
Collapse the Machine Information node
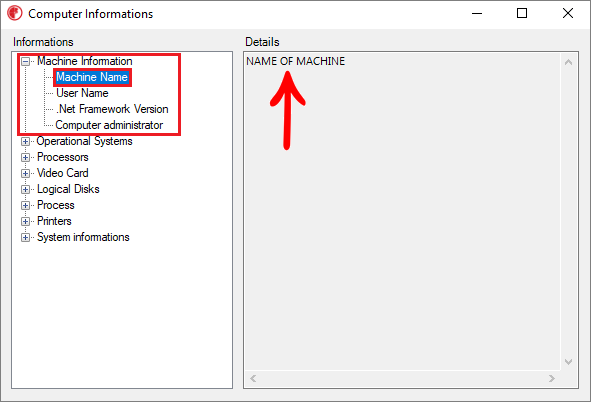click(25, 61)
